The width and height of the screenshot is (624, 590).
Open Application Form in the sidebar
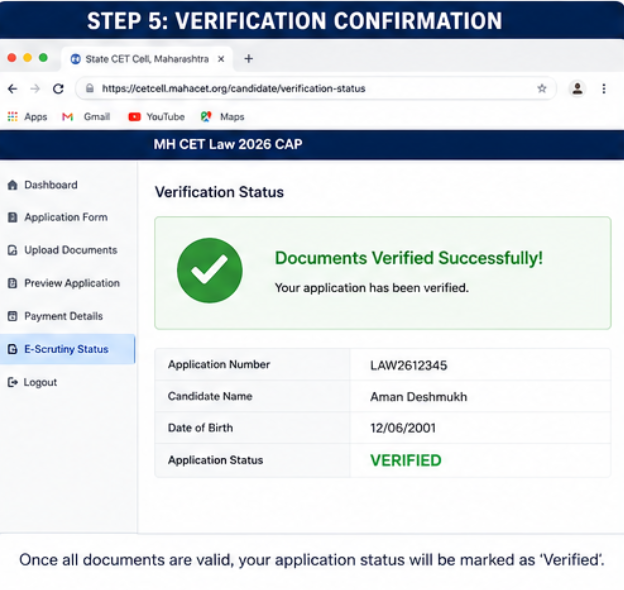(66, 217)
